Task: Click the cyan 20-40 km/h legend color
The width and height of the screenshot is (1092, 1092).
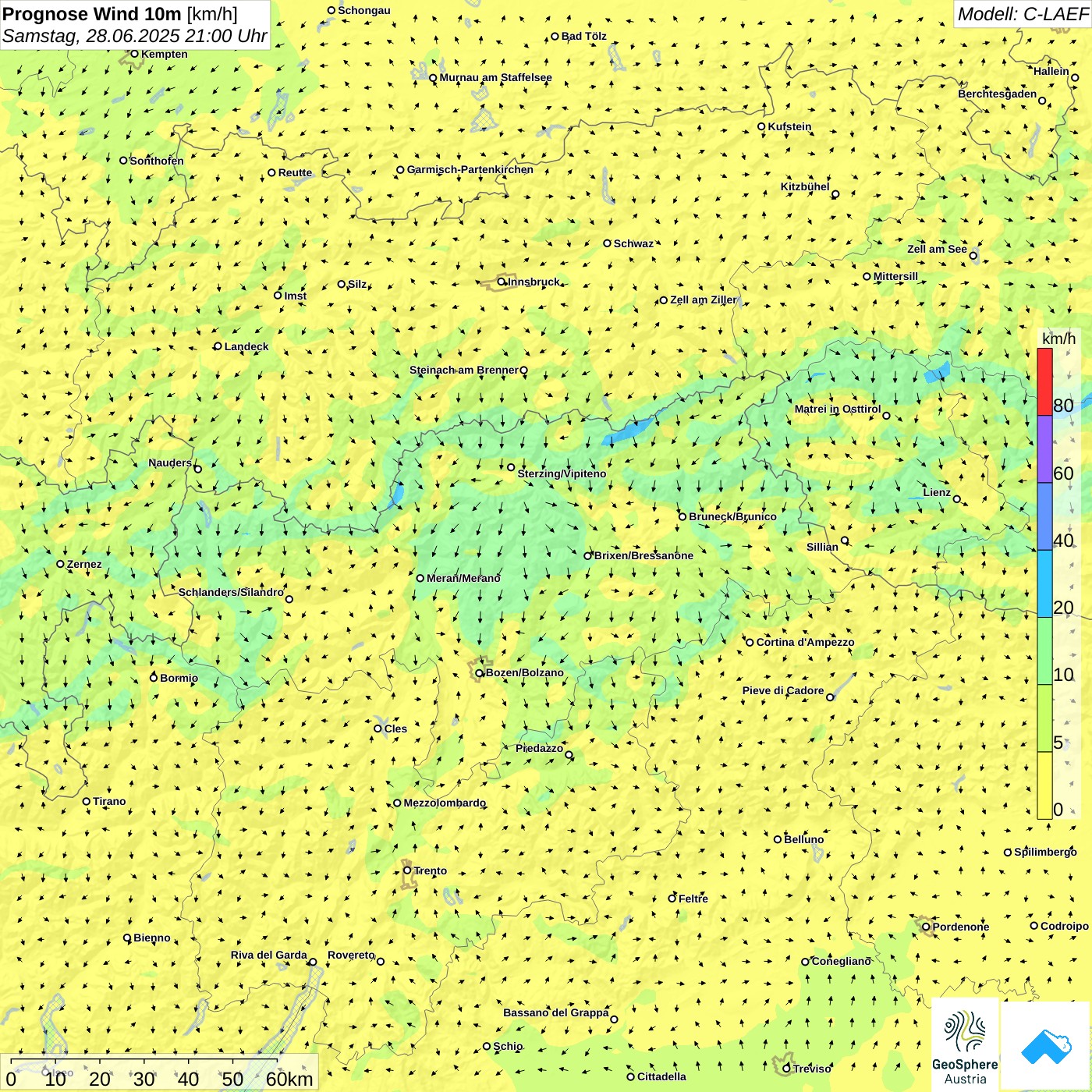Action: click(x=1044, y=584)
